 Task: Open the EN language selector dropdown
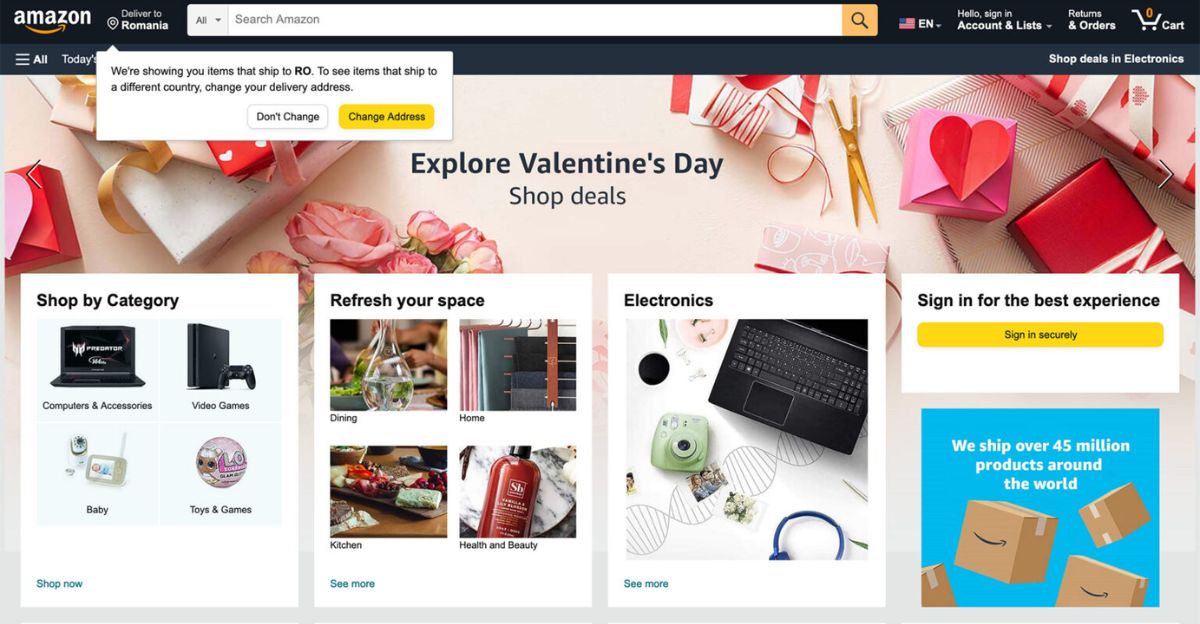click(929, 24)
